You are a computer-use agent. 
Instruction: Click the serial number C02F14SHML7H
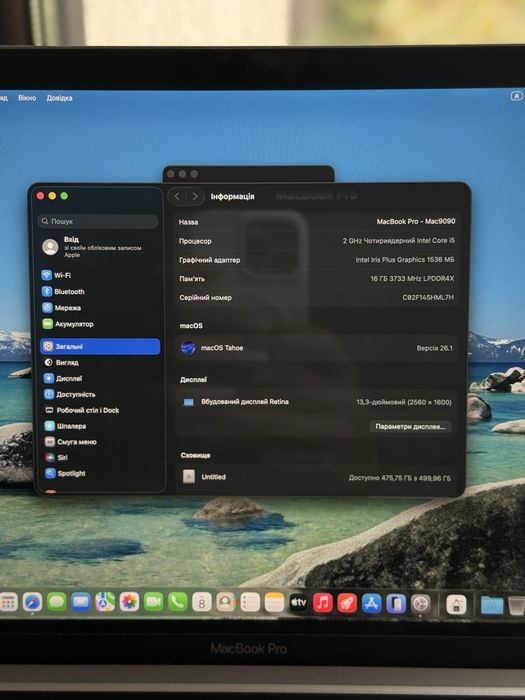click(428, 297)
